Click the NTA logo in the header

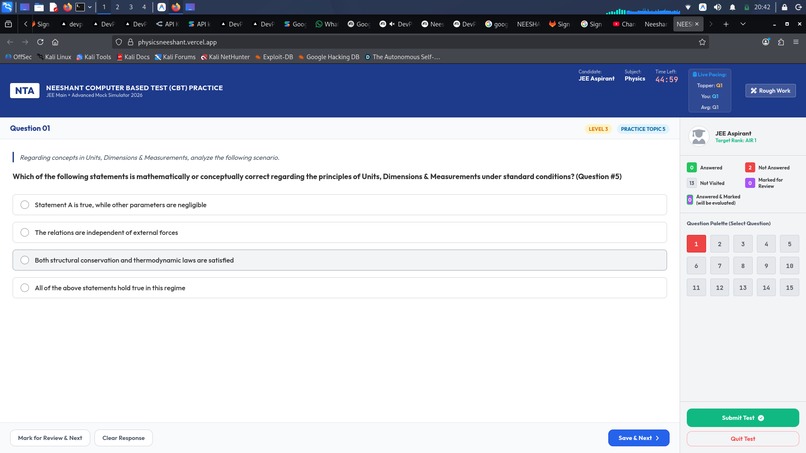click(x=24, y=91)
